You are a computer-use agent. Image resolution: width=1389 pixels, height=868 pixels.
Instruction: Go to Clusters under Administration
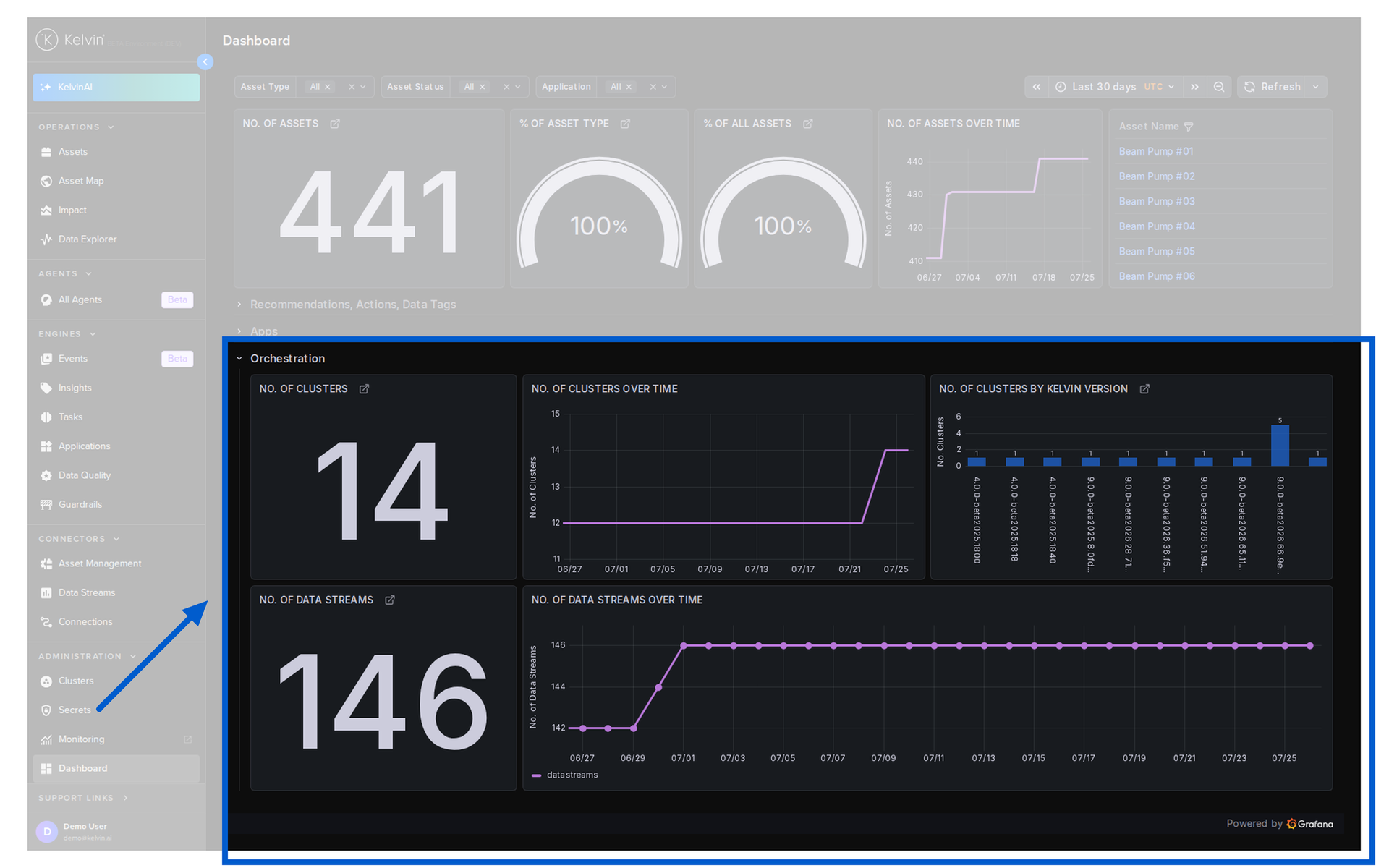[76, 681]
